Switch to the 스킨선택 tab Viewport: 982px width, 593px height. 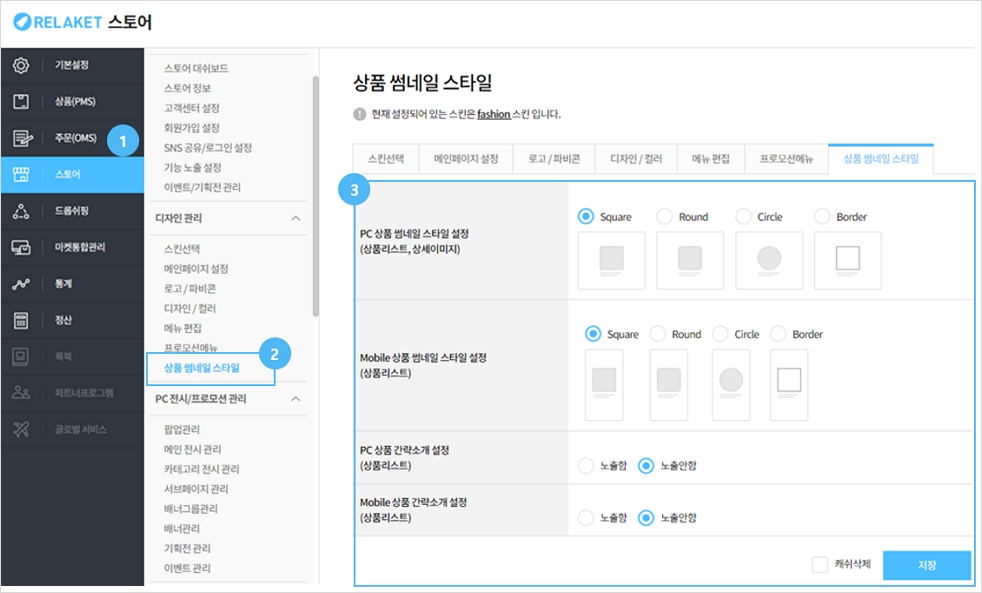386,159
